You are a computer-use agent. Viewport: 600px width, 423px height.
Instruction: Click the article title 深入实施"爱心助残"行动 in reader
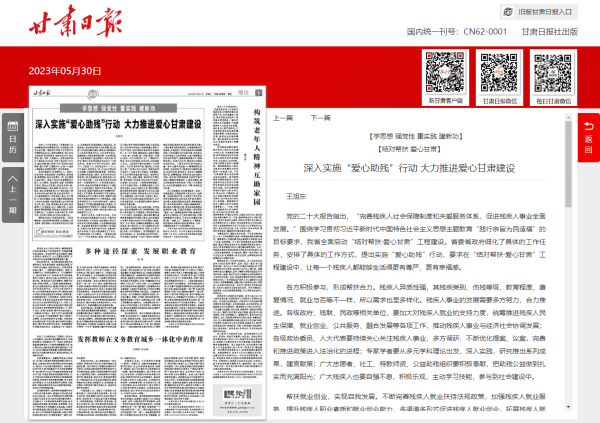pos(409,168)
